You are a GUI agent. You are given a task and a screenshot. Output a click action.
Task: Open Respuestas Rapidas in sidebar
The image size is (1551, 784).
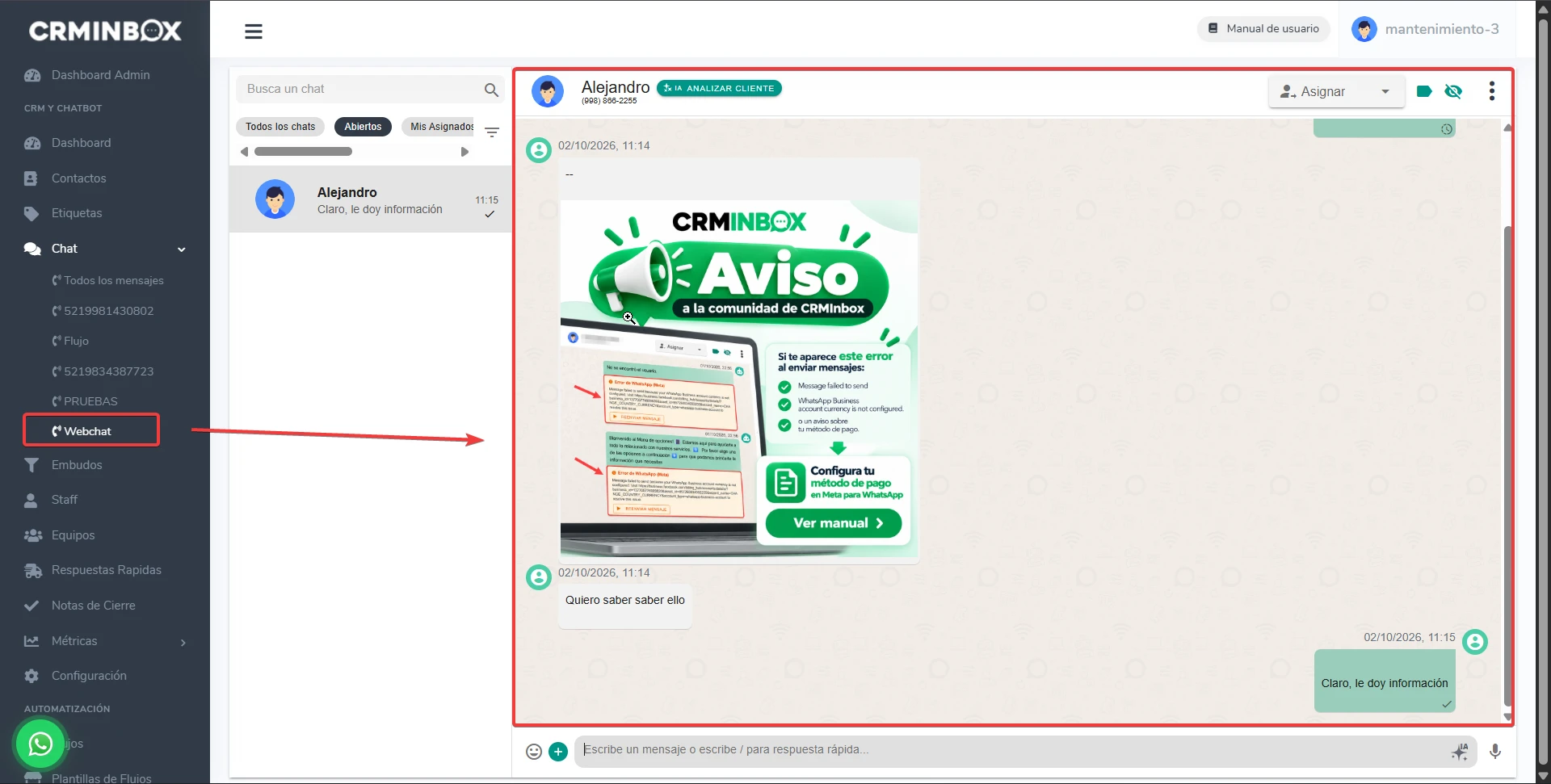point(93,570)
